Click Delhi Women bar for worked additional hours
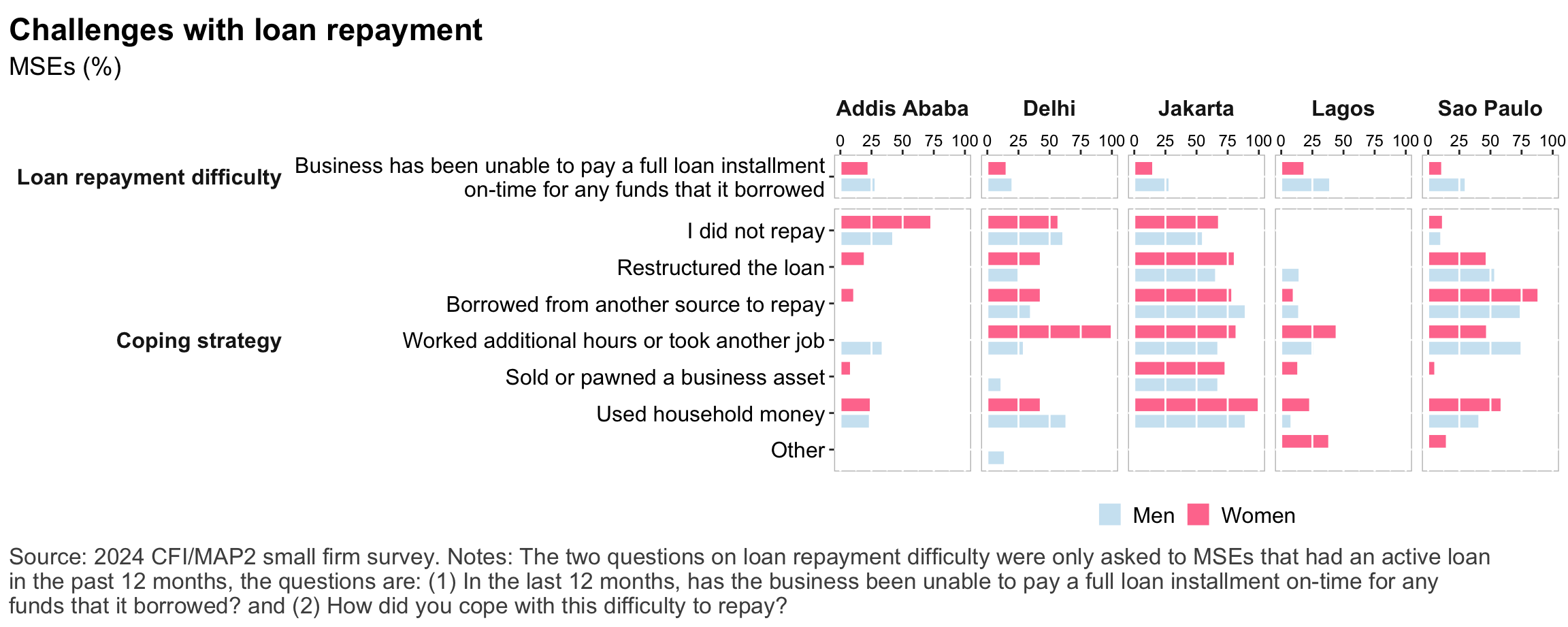Image resolution: width=1568 pixels, height=627 pixels. coord(1049,332)
